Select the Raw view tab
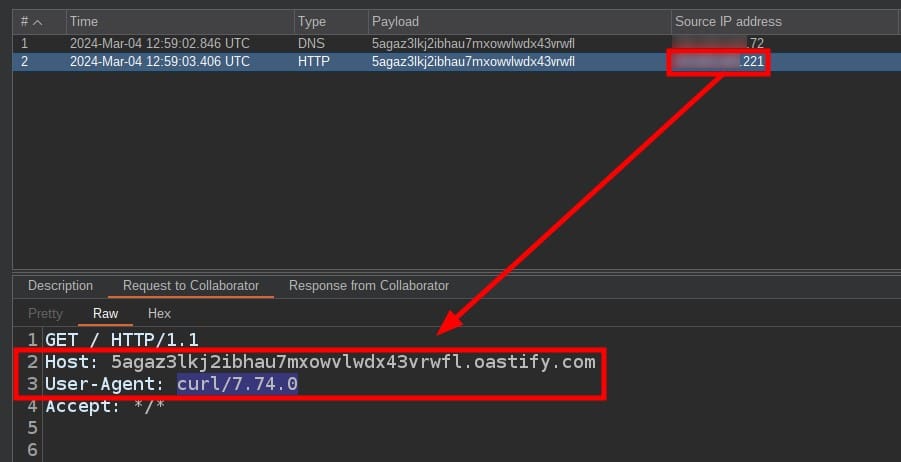 [x=105, y=314]
